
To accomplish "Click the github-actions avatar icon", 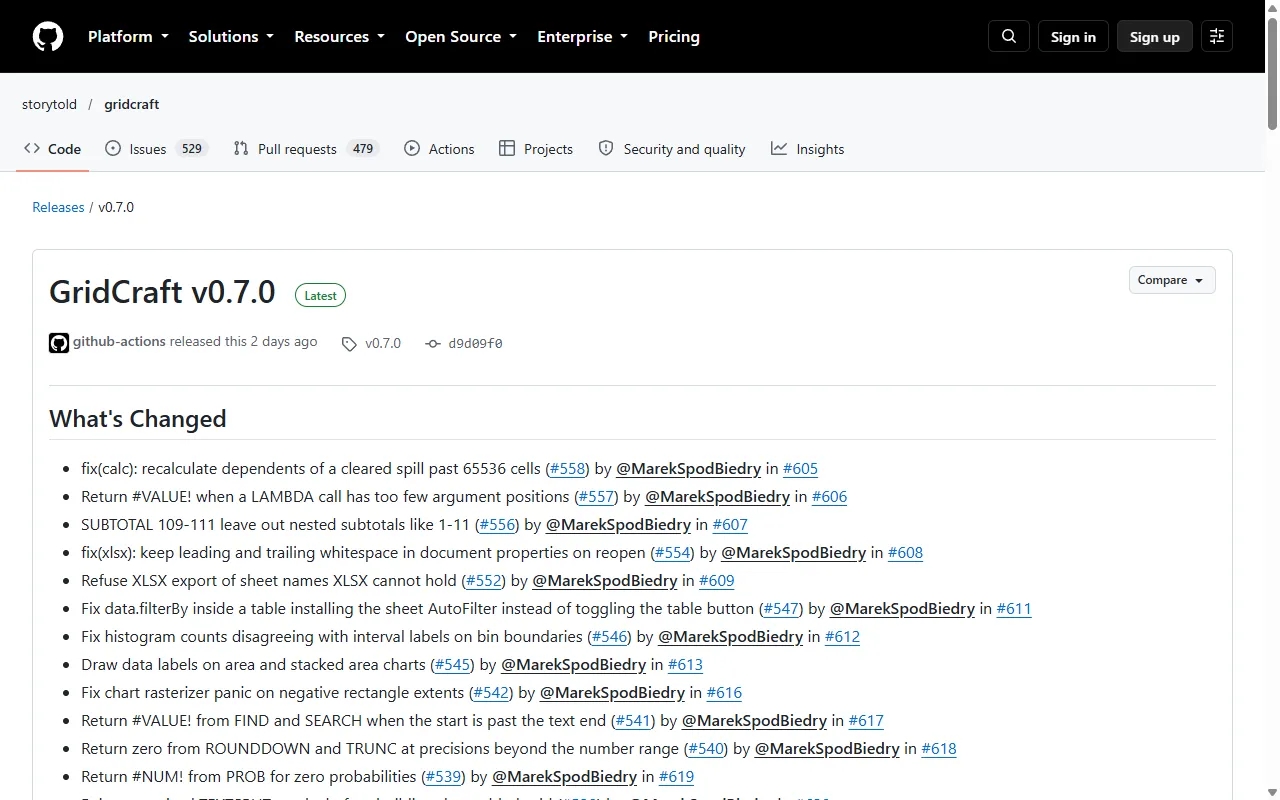I will click(x=59, y=343).
